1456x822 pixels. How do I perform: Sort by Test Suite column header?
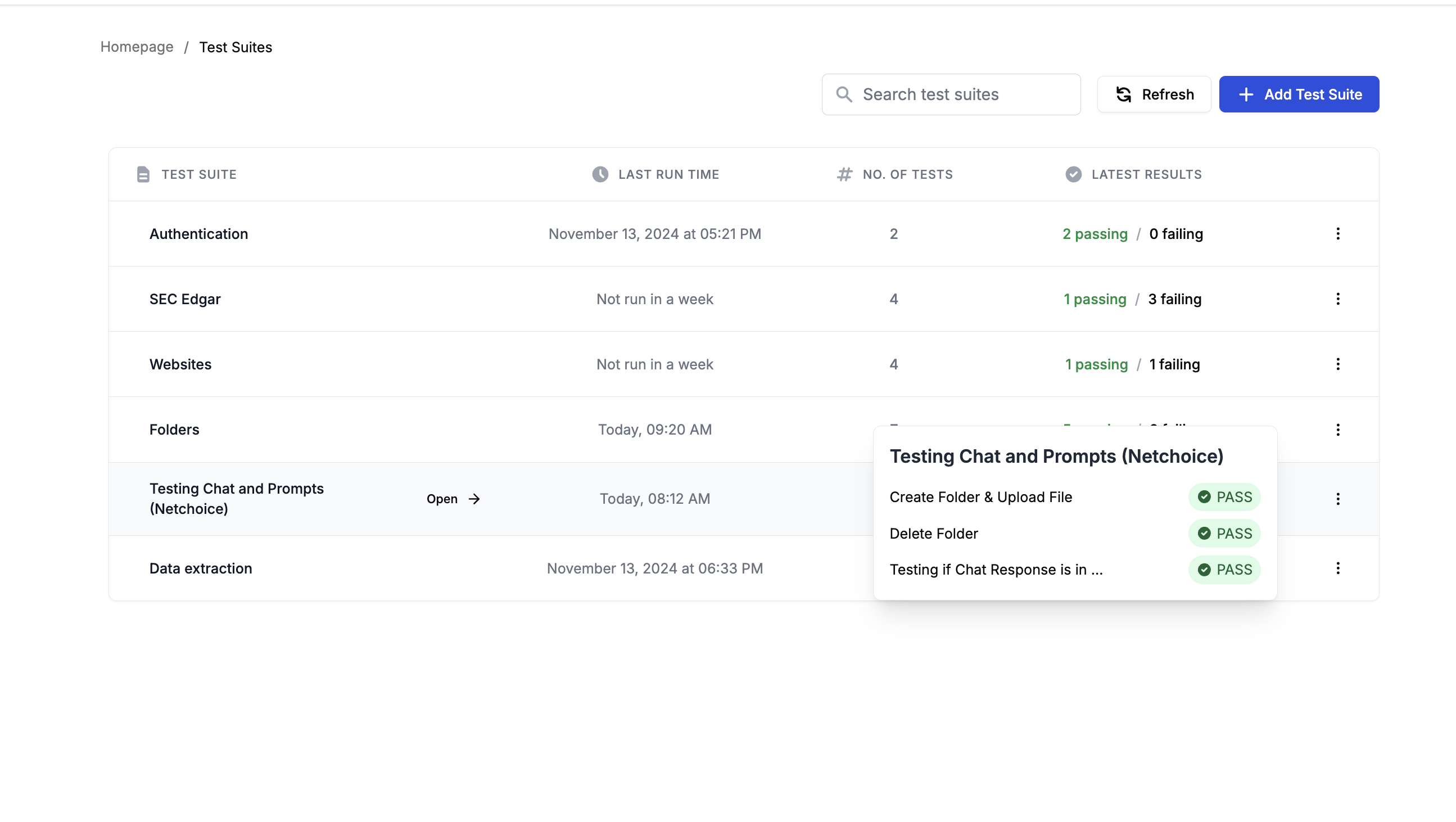coord(198,174)
